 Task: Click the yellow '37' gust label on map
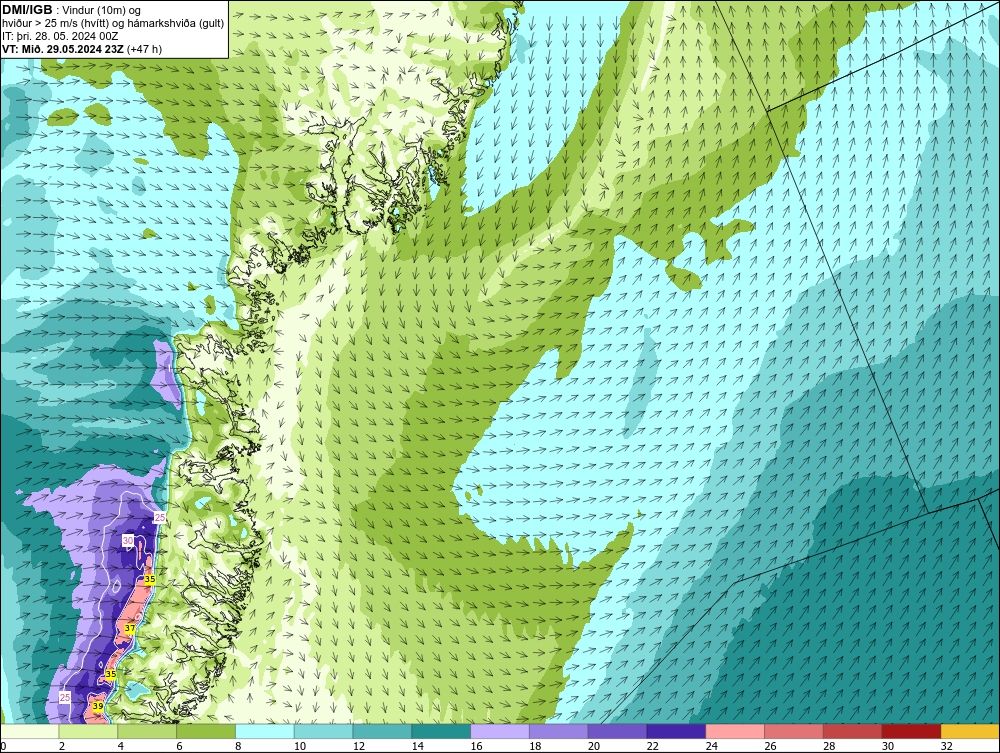click(129, 628)
